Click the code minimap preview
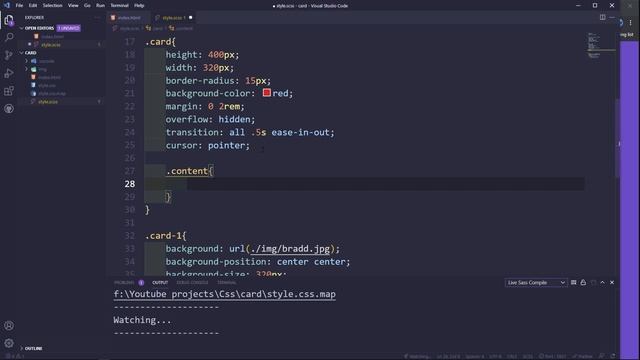This screenshot has width=640, height=360. tap(600, 45)
